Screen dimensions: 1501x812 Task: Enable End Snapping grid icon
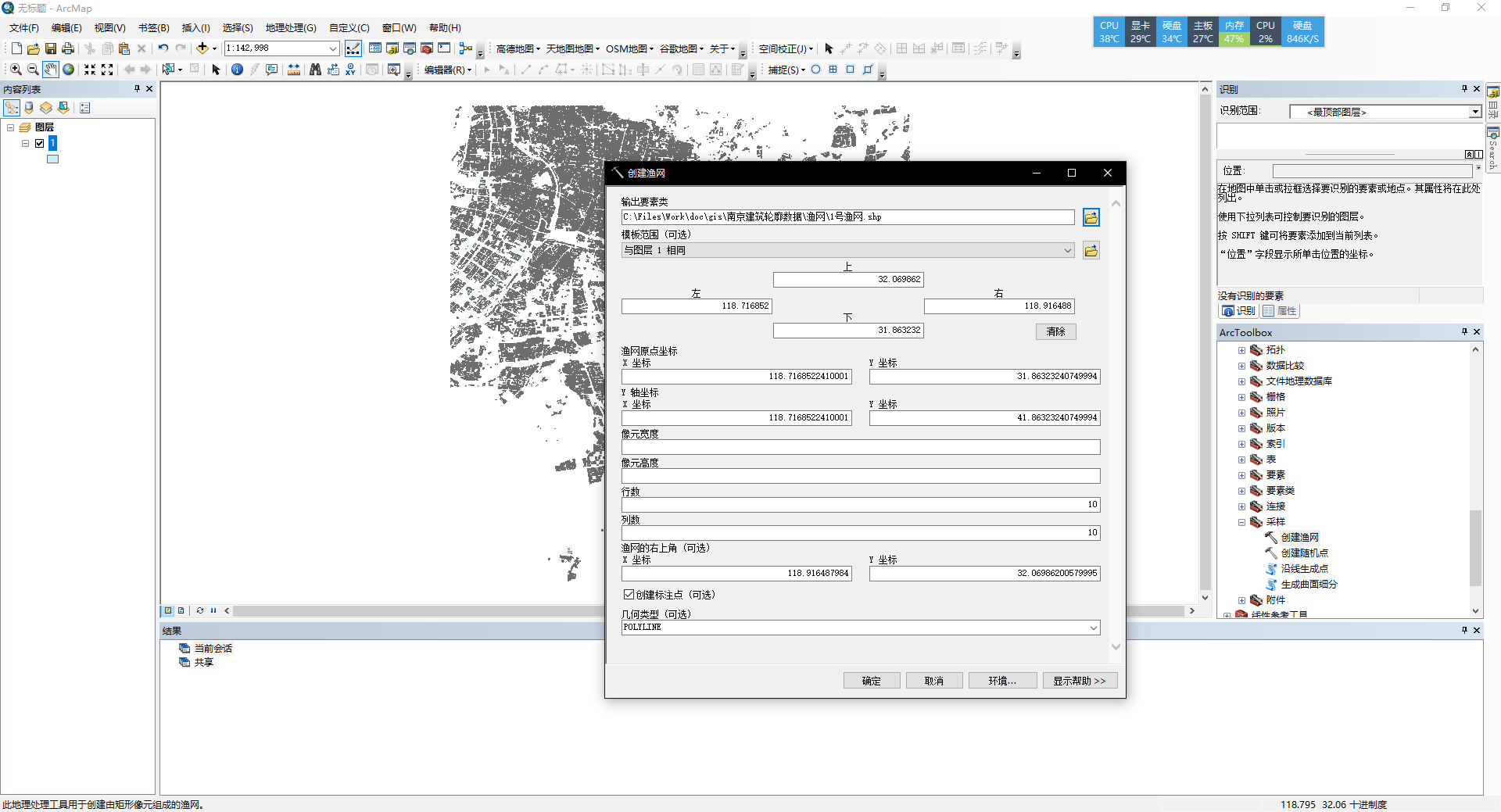pyautogui.click(x=833, y=70)
